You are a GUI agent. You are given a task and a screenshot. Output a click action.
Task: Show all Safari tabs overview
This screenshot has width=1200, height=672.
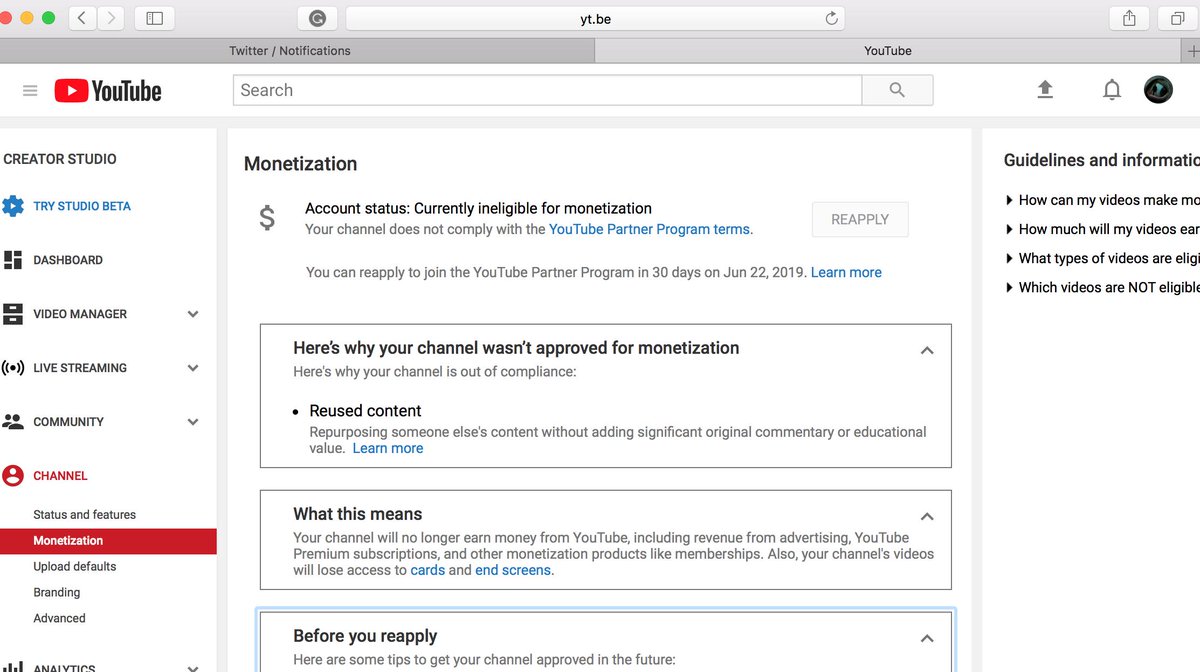click(x=1178, y=18)
